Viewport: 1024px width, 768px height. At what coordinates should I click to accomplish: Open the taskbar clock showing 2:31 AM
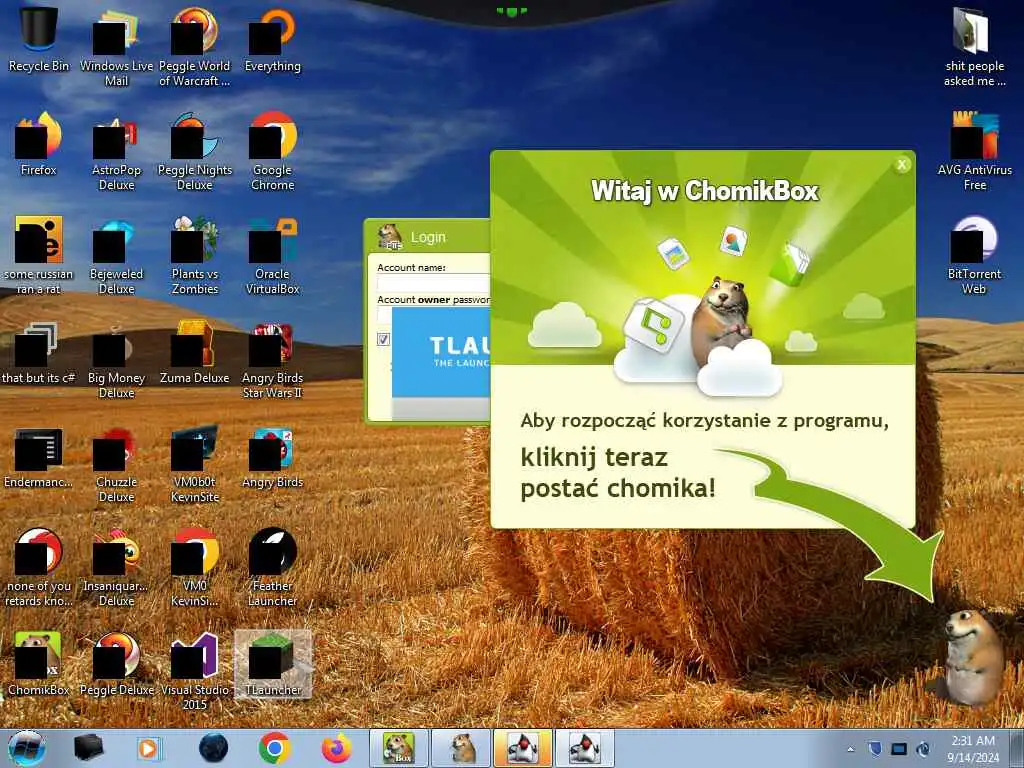(x=973, y=749)
